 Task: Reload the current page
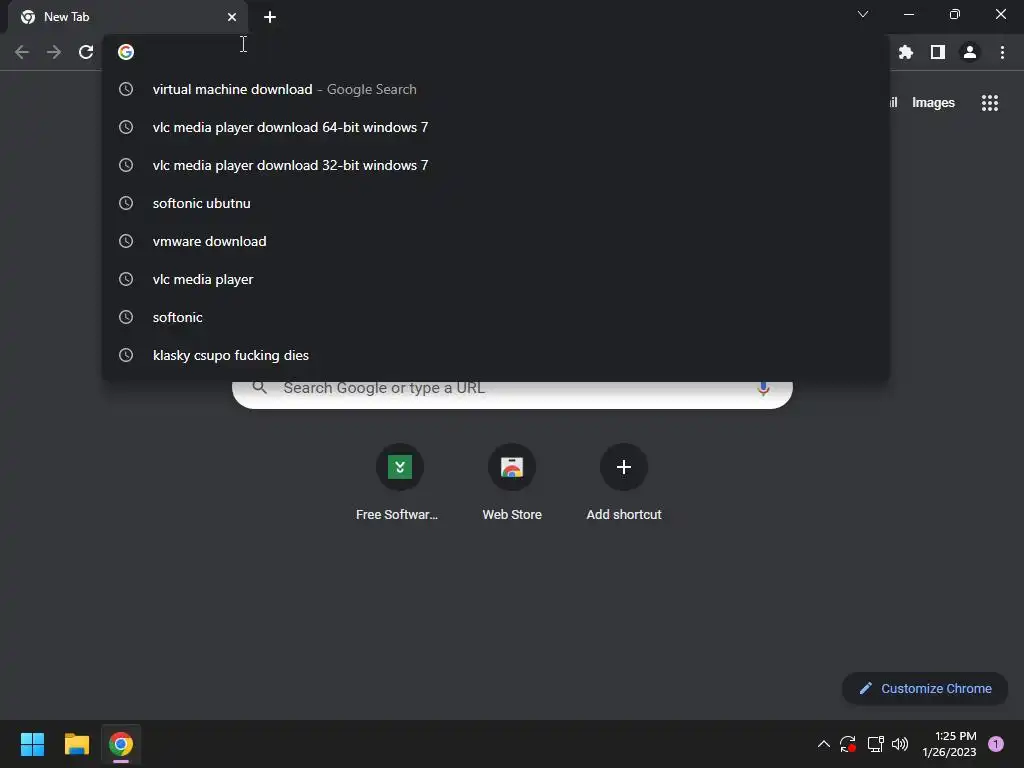pos(86,52)
